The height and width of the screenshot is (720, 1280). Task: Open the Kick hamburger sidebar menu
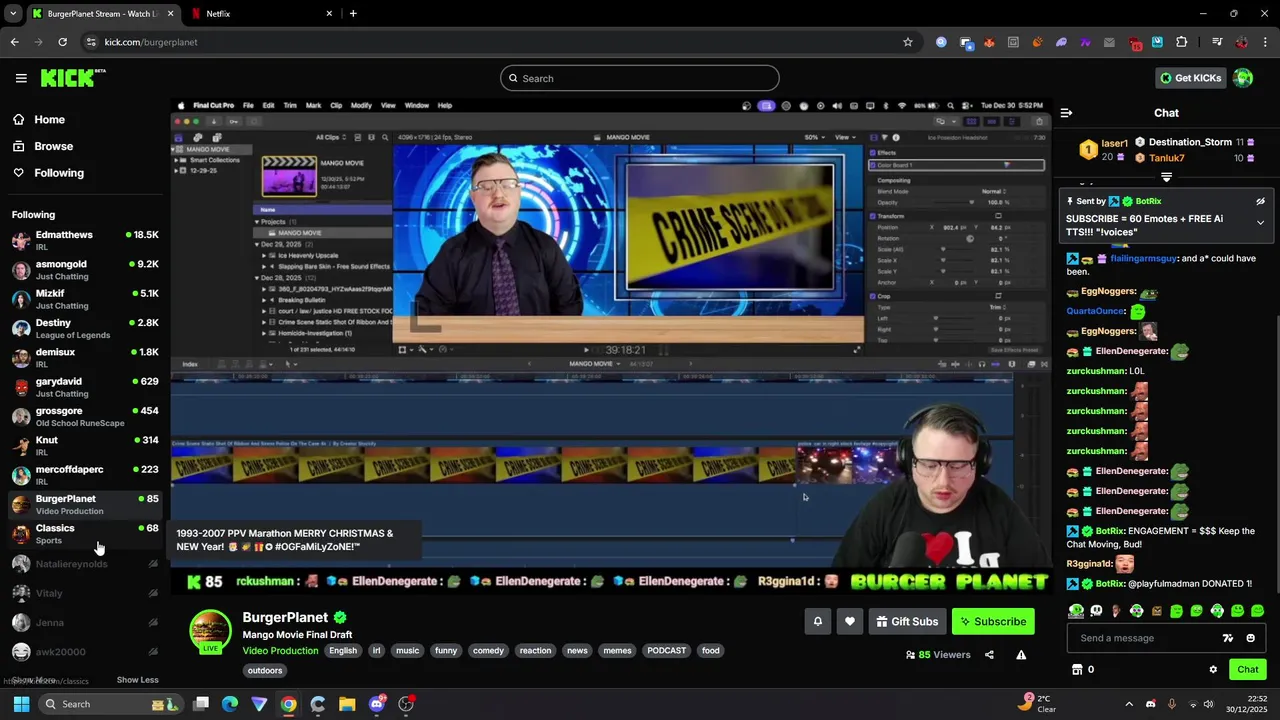[21, 78]
